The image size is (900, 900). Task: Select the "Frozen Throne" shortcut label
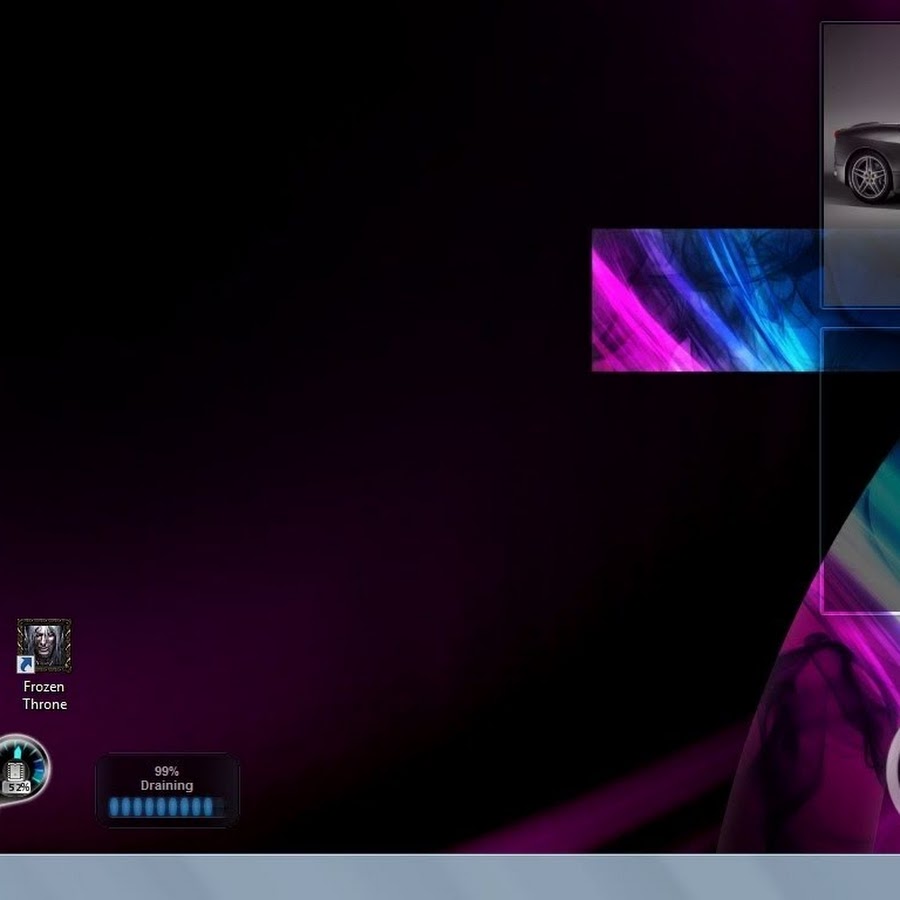pyautogui.click(x=44, y=695)
